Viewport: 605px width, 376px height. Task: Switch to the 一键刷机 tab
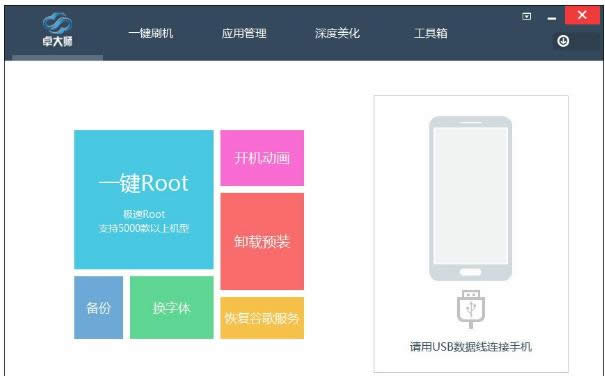coord(150,33)
